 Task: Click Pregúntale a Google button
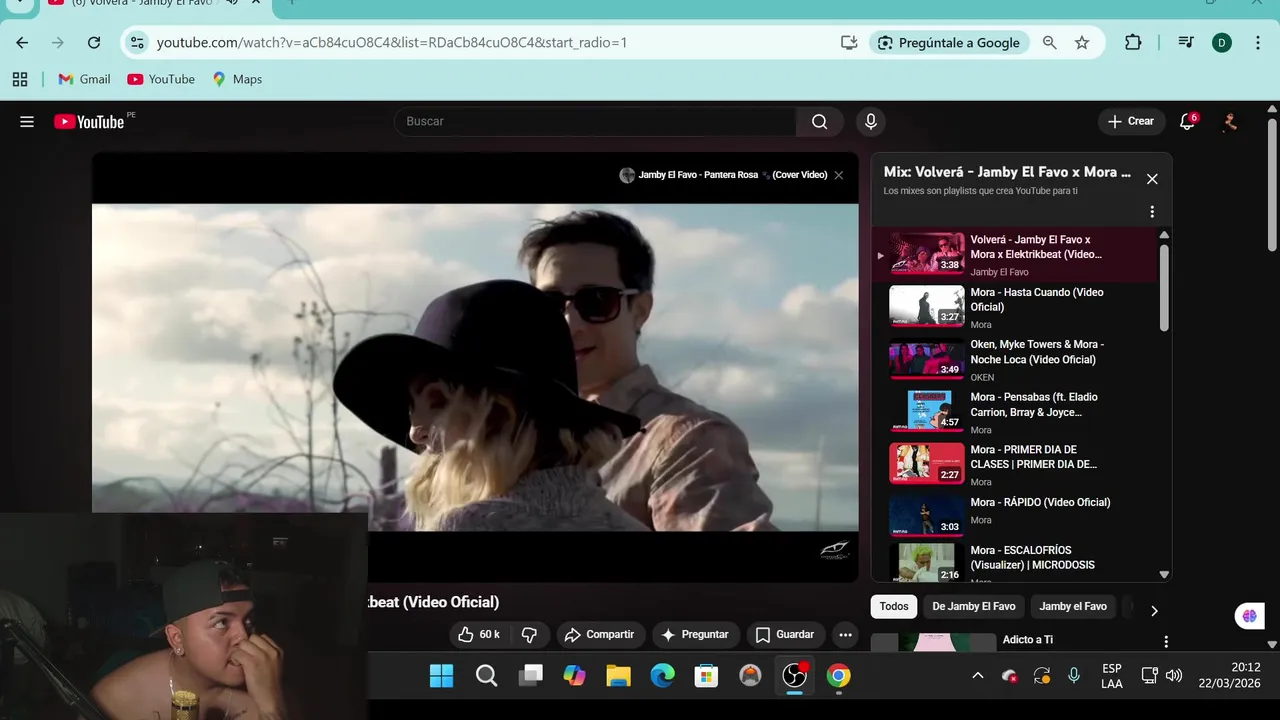tap(949, 42)
